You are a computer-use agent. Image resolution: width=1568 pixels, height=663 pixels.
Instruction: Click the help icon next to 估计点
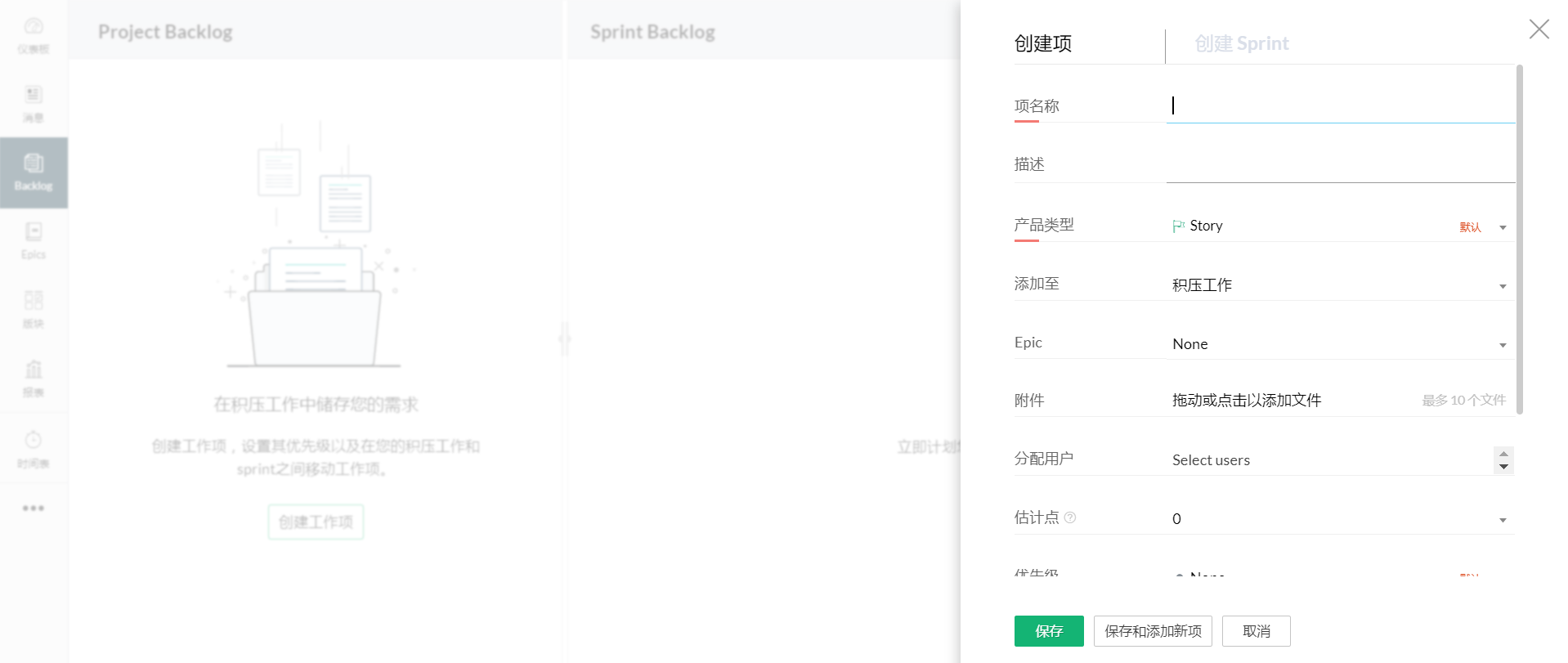(1070, 517)
